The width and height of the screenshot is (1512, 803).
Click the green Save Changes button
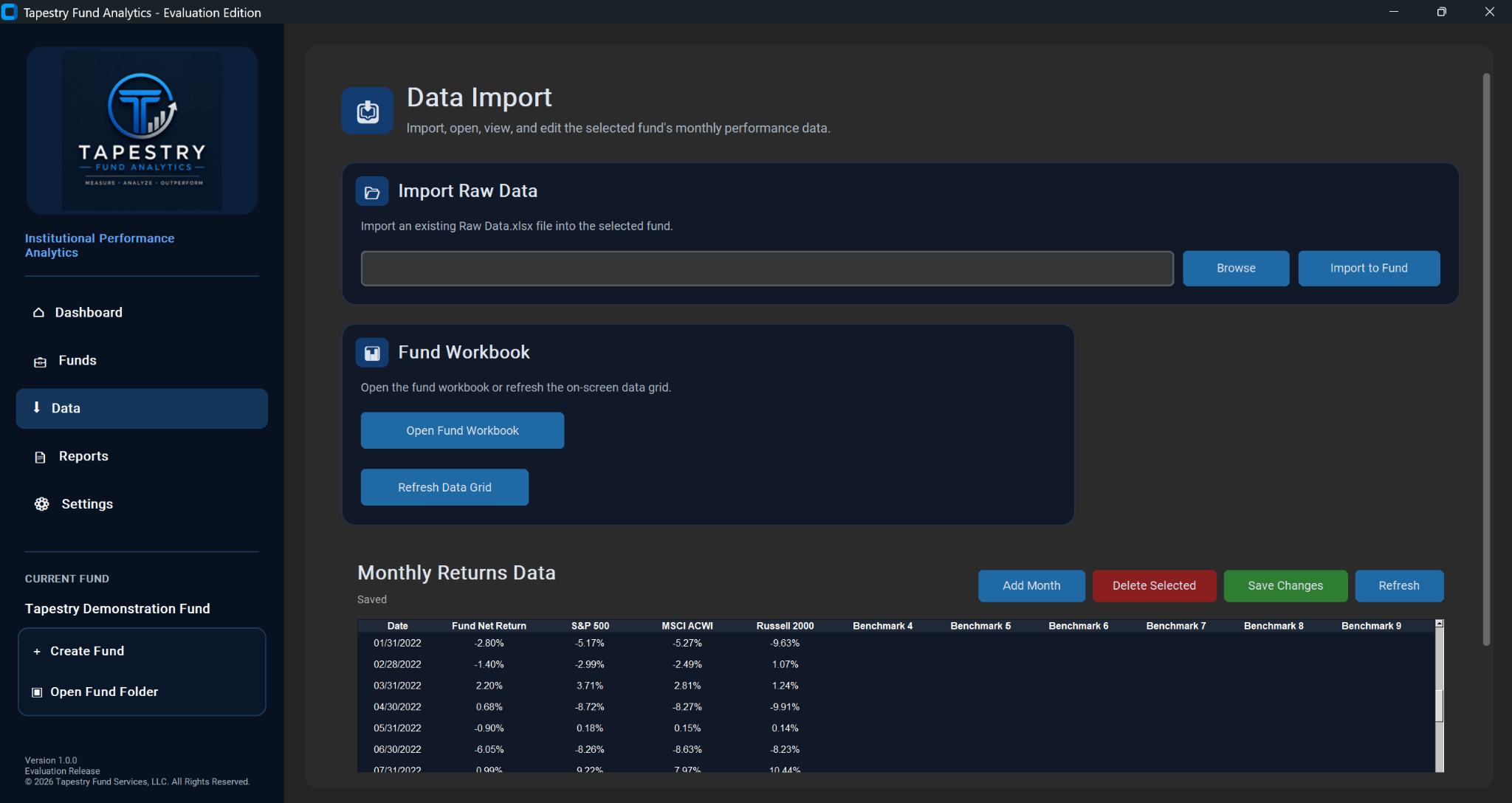pyautogui.click(x=1285, y=586)
